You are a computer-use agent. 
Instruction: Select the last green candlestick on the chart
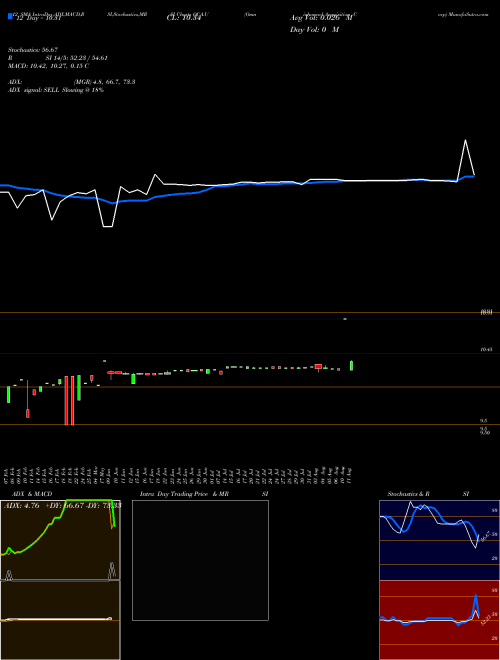[351, 365]
